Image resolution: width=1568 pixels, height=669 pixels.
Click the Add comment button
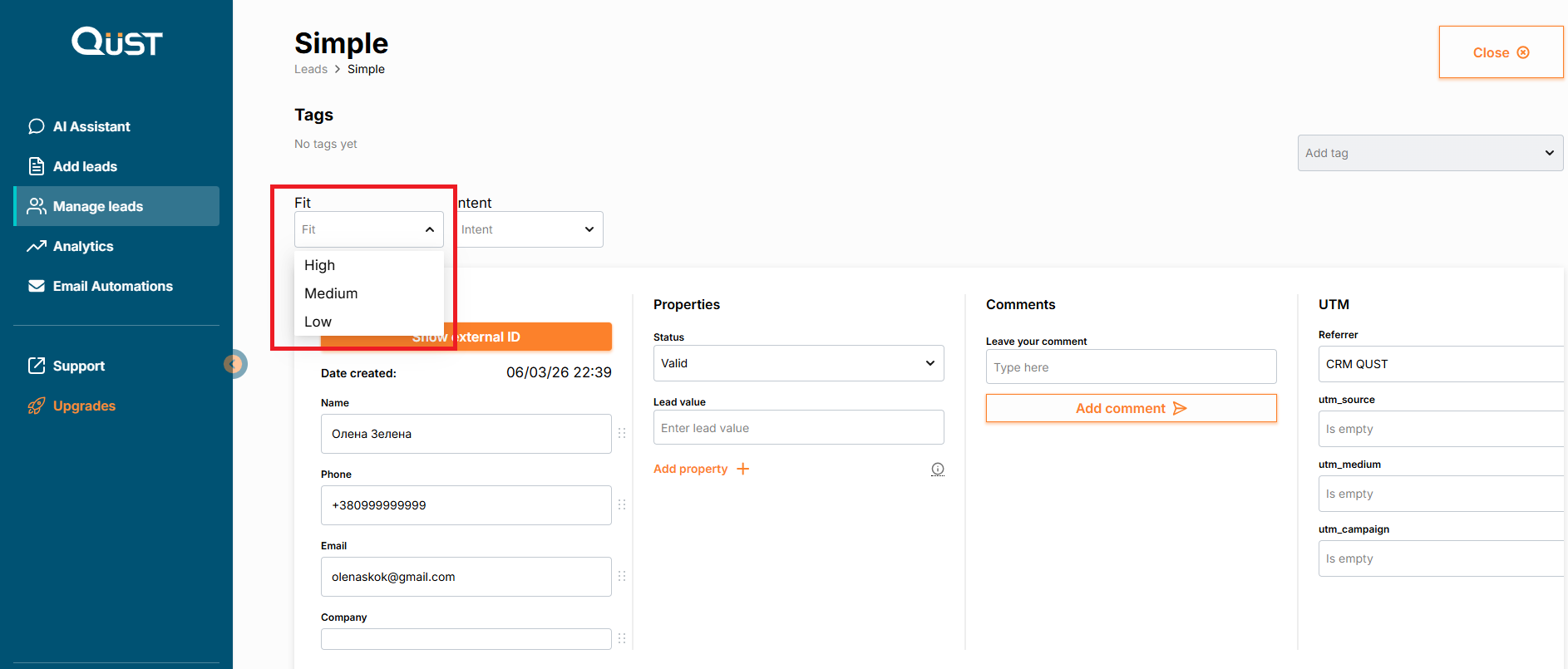pyautogui.click(x=1131, y=408)
